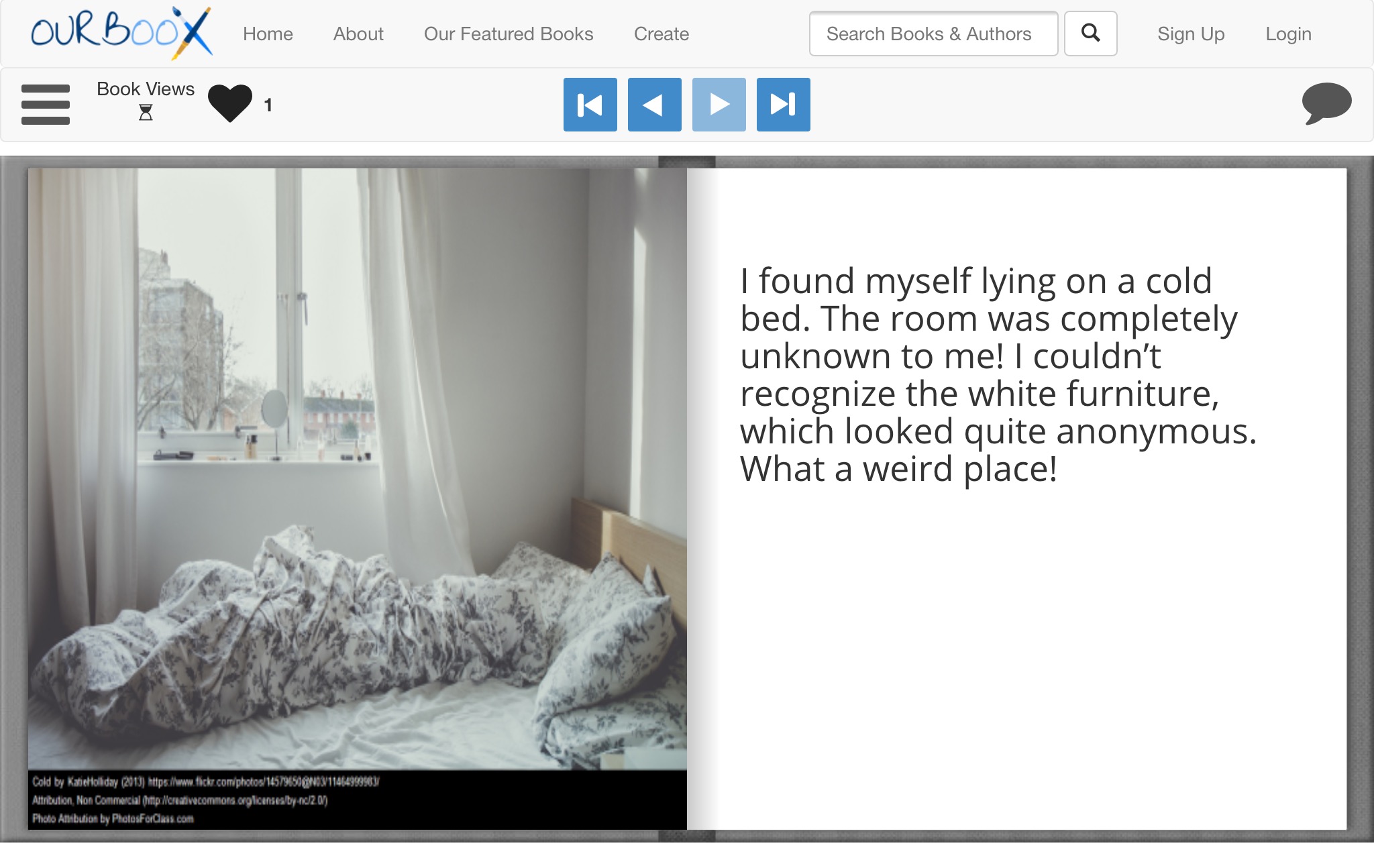
Task: Focus the Search Books & Authors field
Action: [x=933, y=34]
